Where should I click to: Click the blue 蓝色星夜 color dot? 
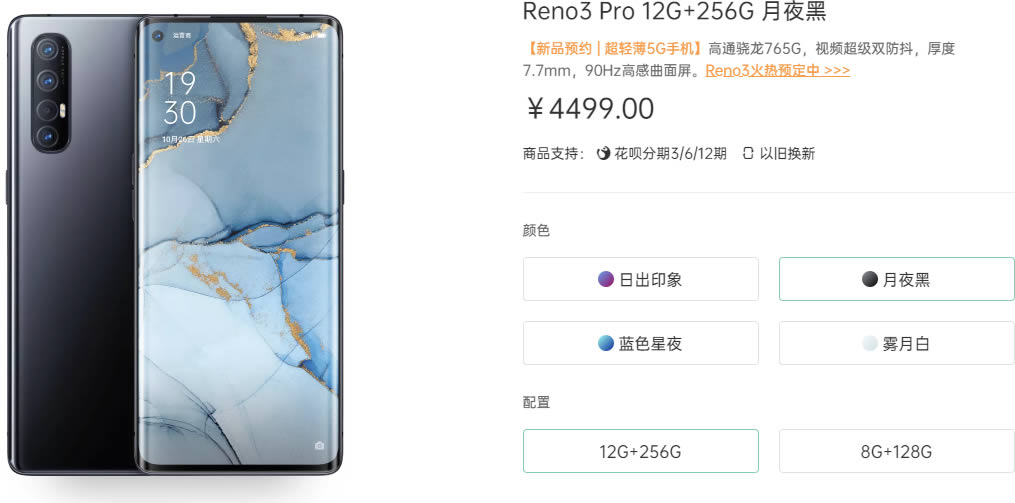[x=606, y=343]
